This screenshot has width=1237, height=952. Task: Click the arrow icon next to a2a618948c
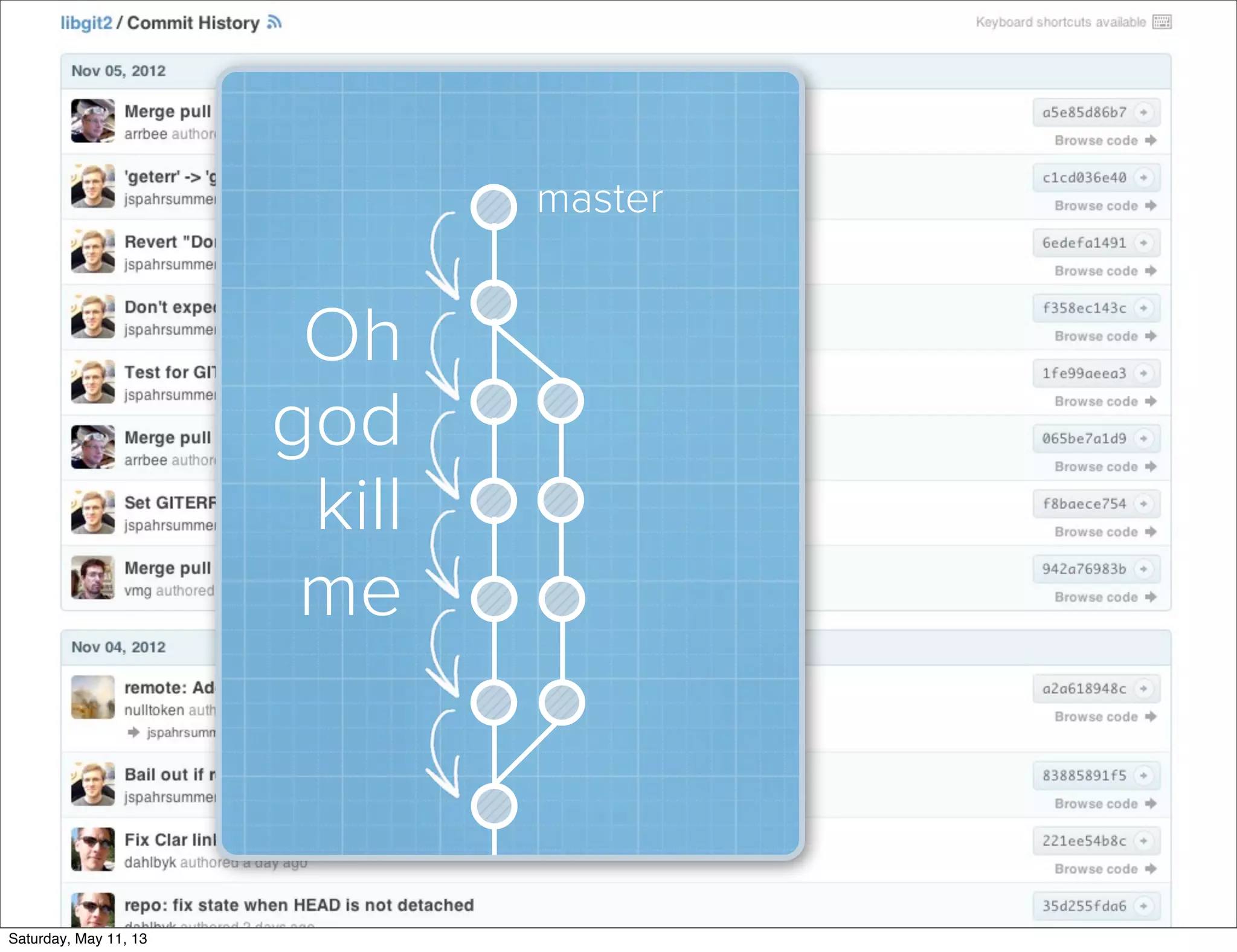(1143, 689)
